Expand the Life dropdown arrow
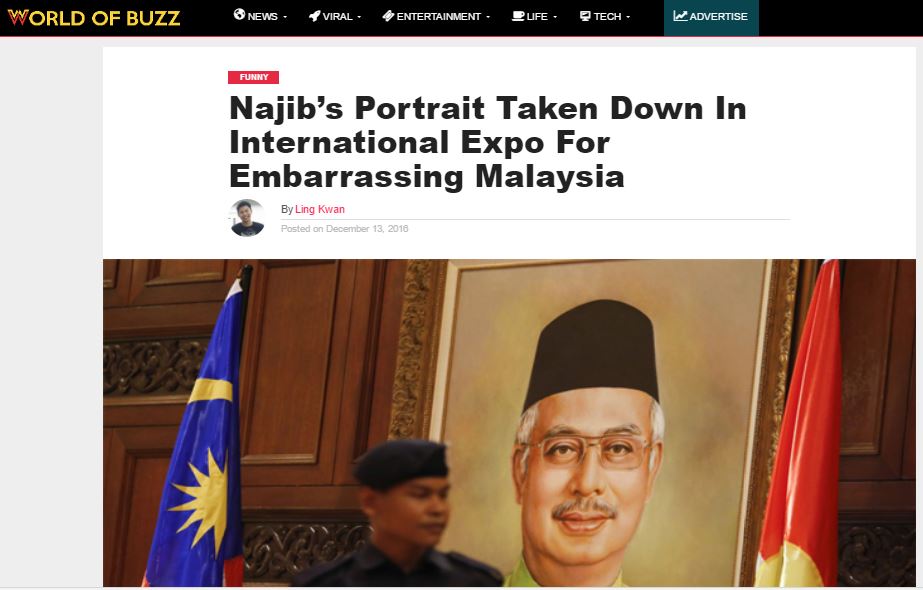This screenshot has width=923, height=590. [555, 17]
